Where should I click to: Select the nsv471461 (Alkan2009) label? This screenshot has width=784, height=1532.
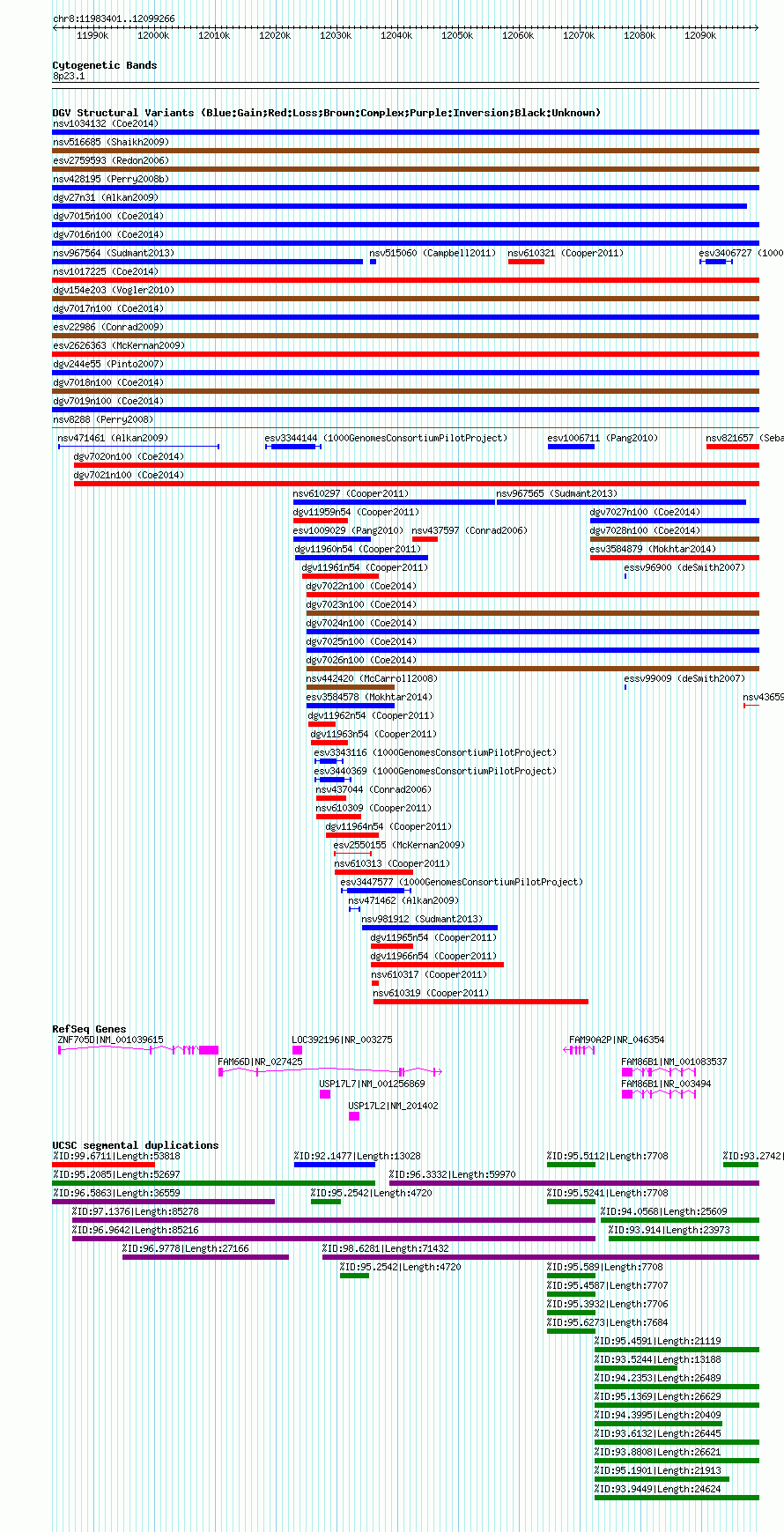pyautogui.click(x=113, y=438)
